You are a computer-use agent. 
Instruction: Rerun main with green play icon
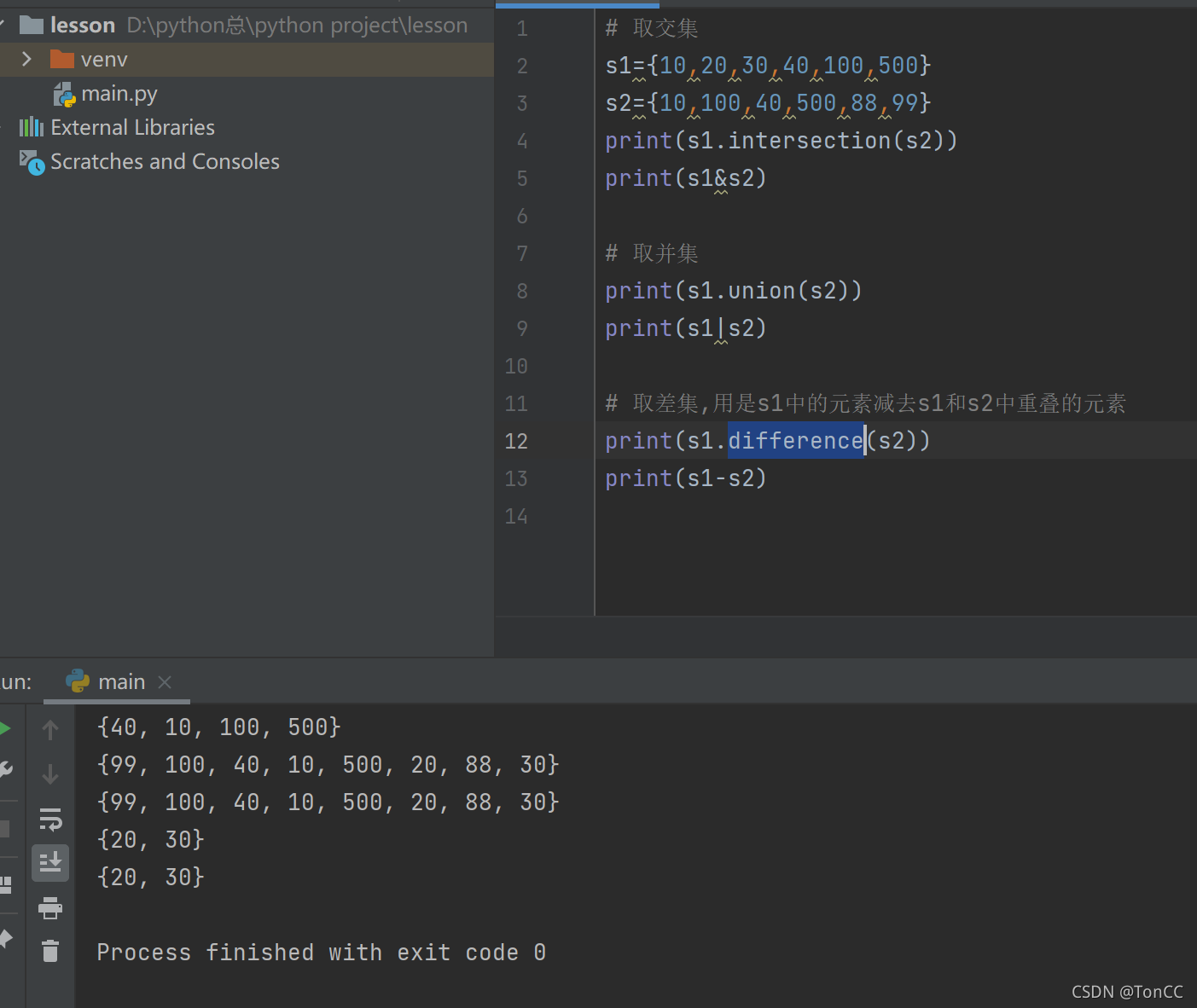4,728
